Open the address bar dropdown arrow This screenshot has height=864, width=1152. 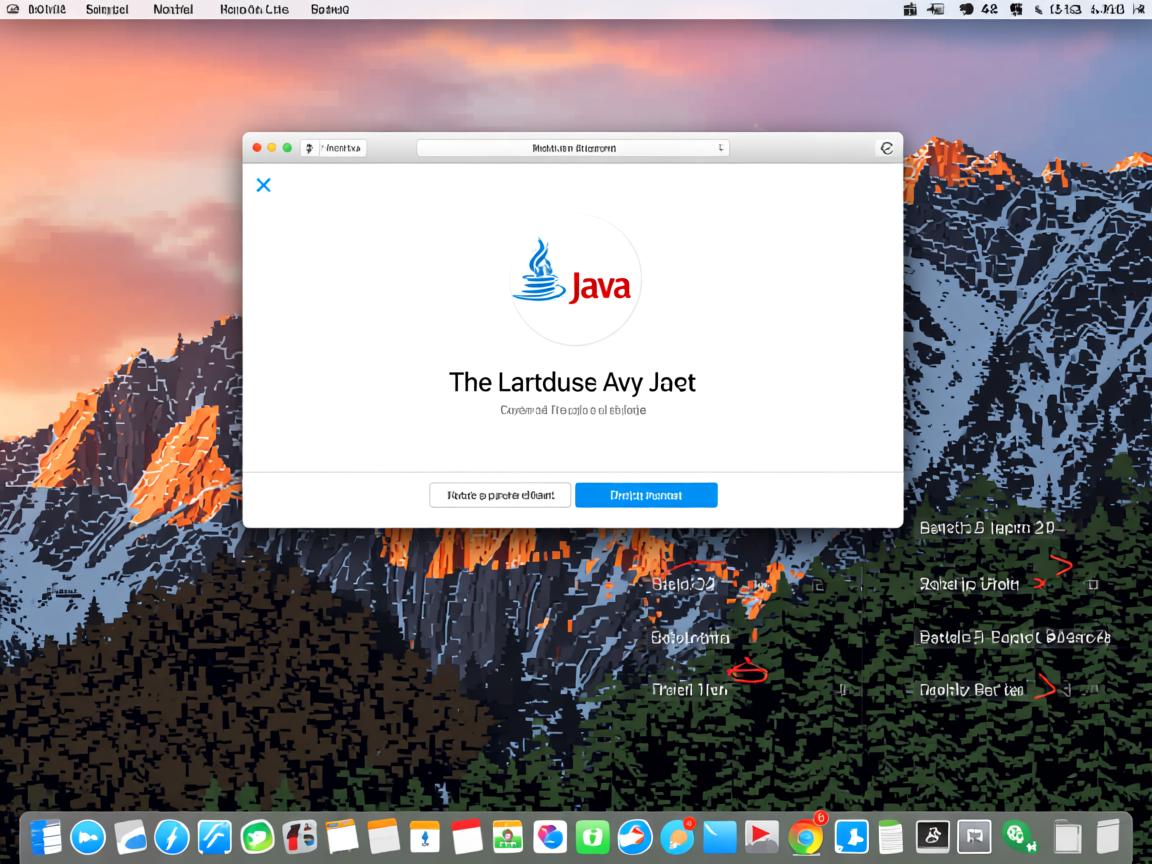tap(719, 147)
